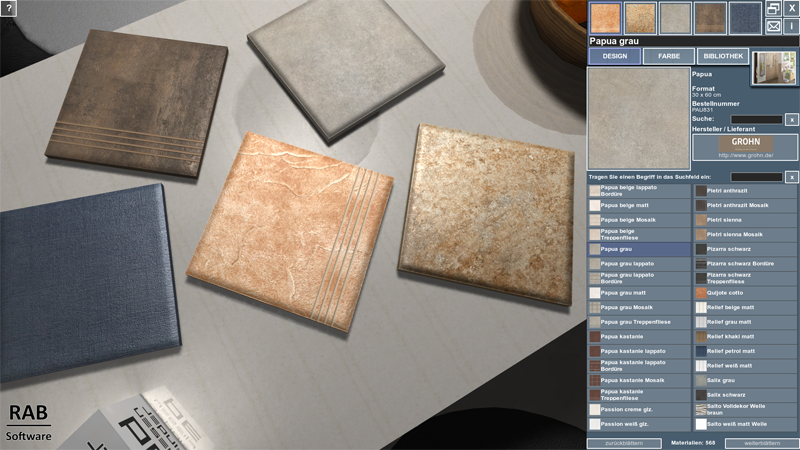
Task: Select Salto Volldekor Welle braun
Action: pos(745,409)
